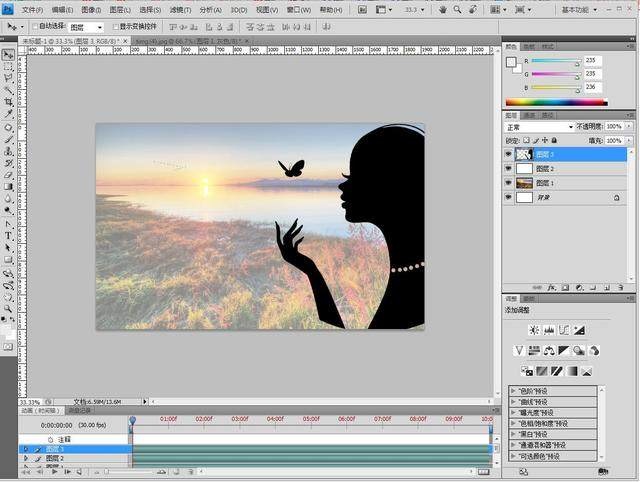This screenshot has height=482, width=640.
Task: Click the lock-all padlock icon in Layers
Action: click(x=554, y=140)
